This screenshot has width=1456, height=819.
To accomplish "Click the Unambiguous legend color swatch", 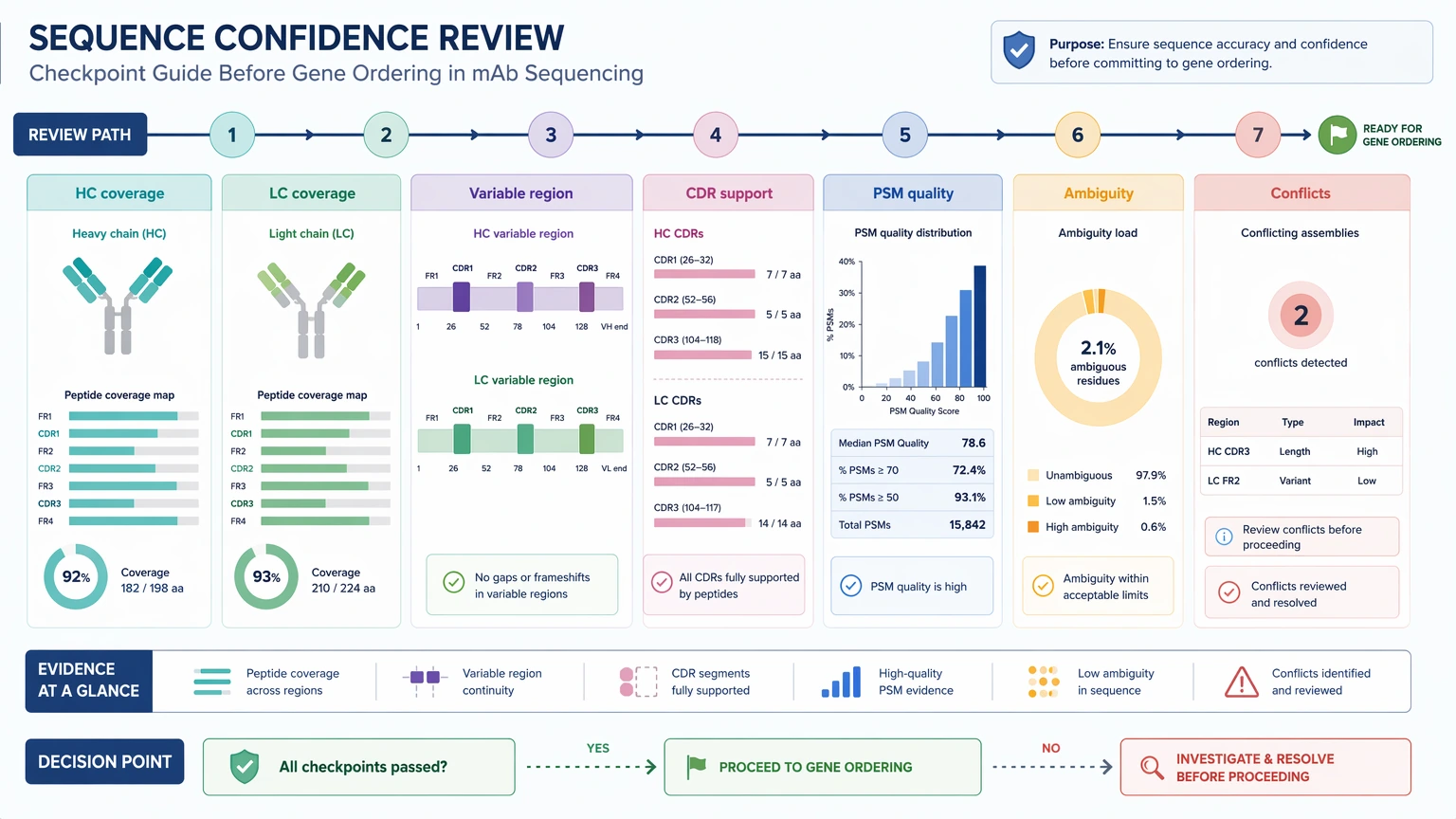I will point(1033,475).
